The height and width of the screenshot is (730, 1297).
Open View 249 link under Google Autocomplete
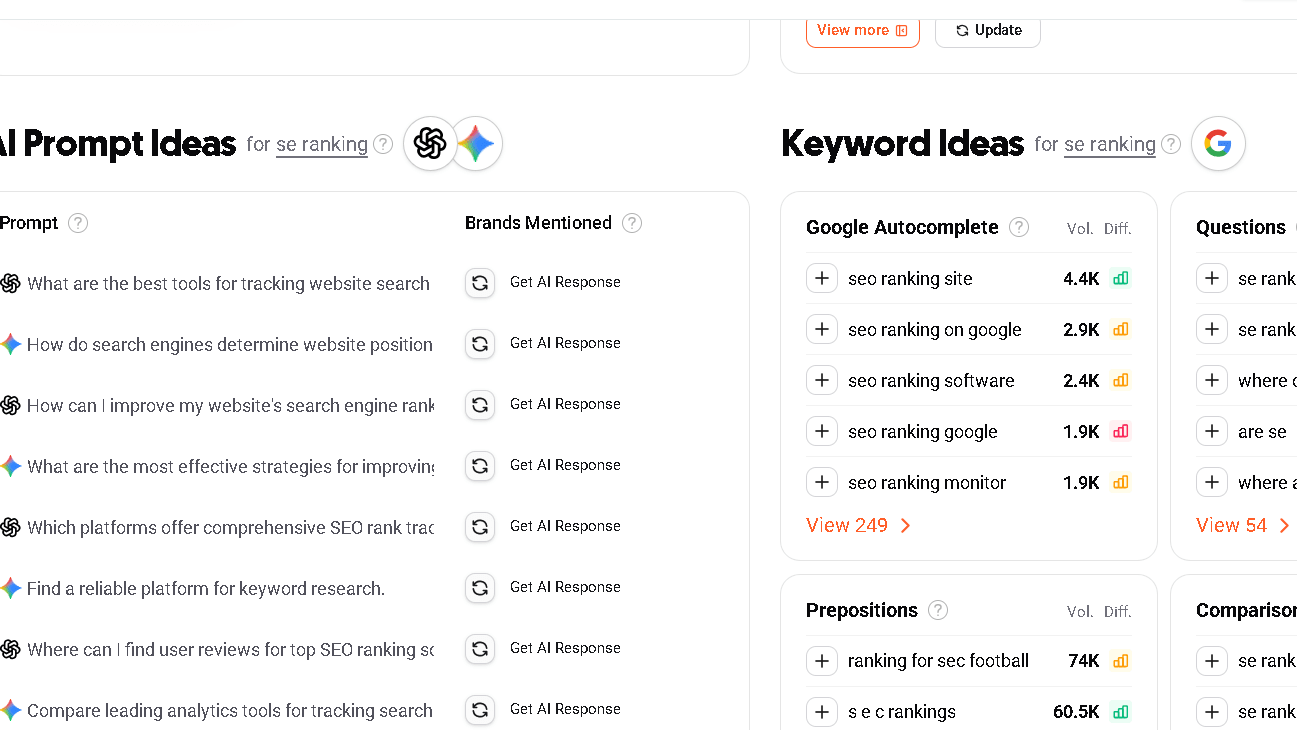[x=859, y=525]
